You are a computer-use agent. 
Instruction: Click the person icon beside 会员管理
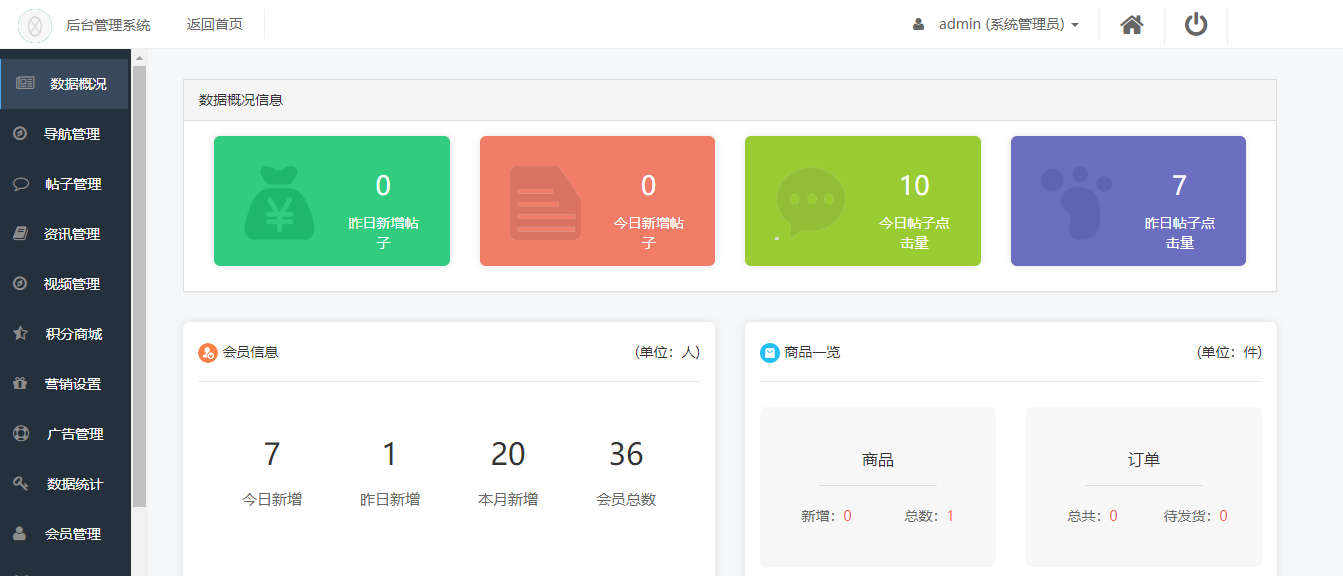click(x=20, y=534)
